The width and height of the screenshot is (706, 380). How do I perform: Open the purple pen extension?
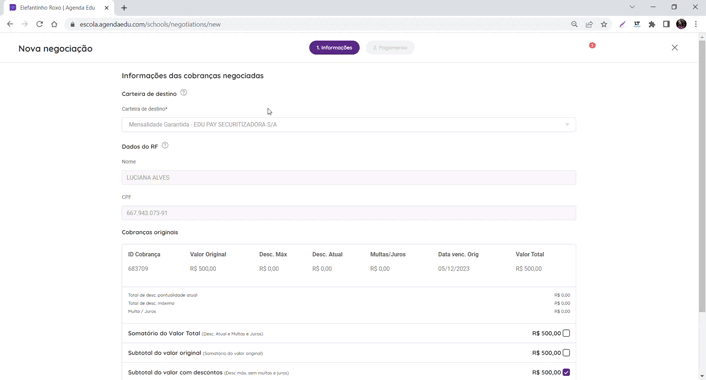[x=622, y=24]
